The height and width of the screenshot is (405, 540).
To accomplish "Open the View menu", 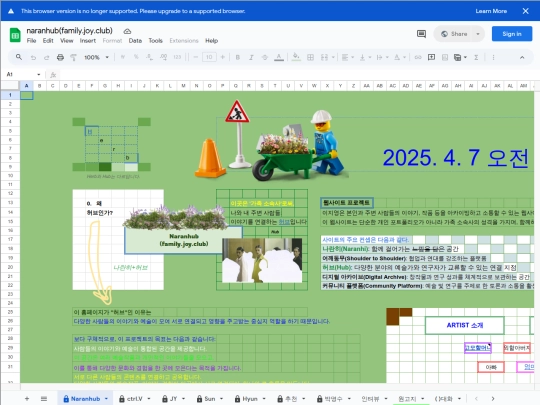I will click(67, 41).
